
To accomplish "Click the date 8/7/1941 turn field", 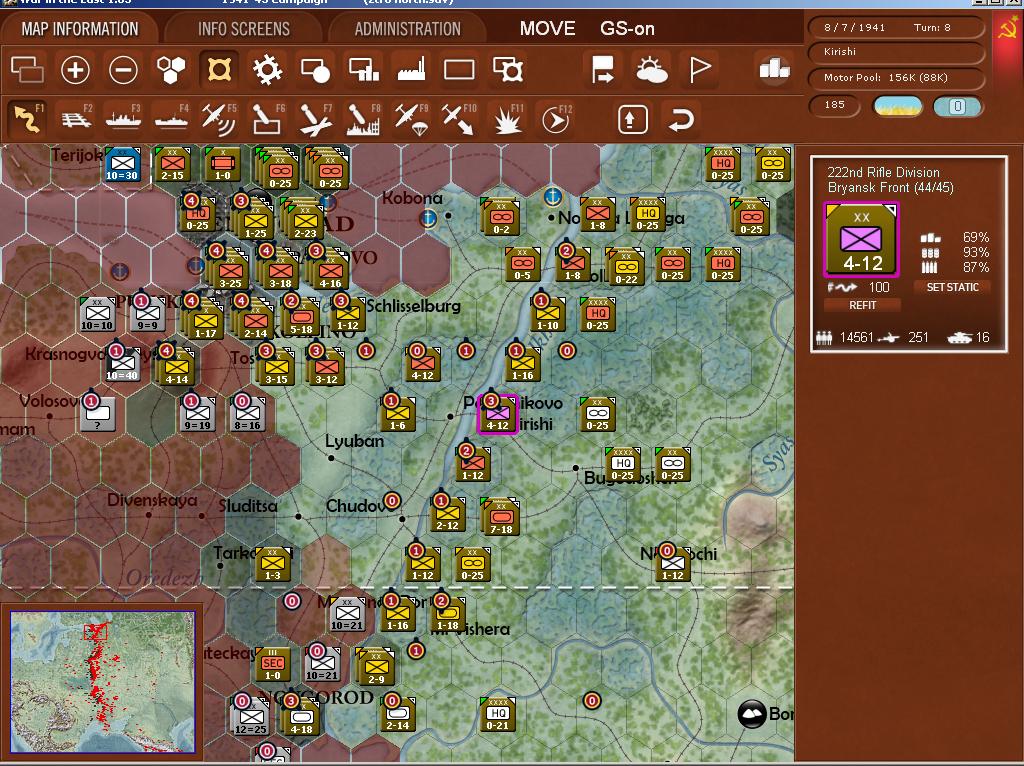I will pyautogui.click(x=895, y=27).
